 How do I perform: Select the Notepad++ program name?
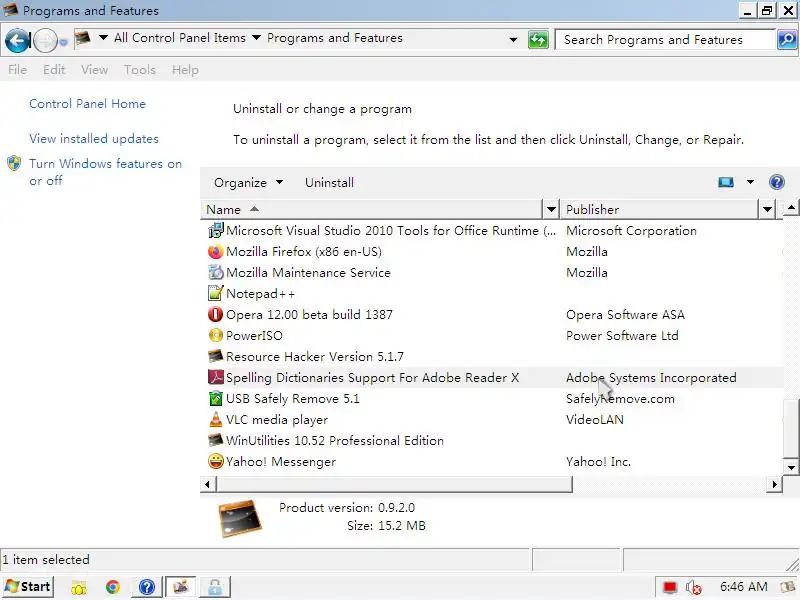(260, 294)
